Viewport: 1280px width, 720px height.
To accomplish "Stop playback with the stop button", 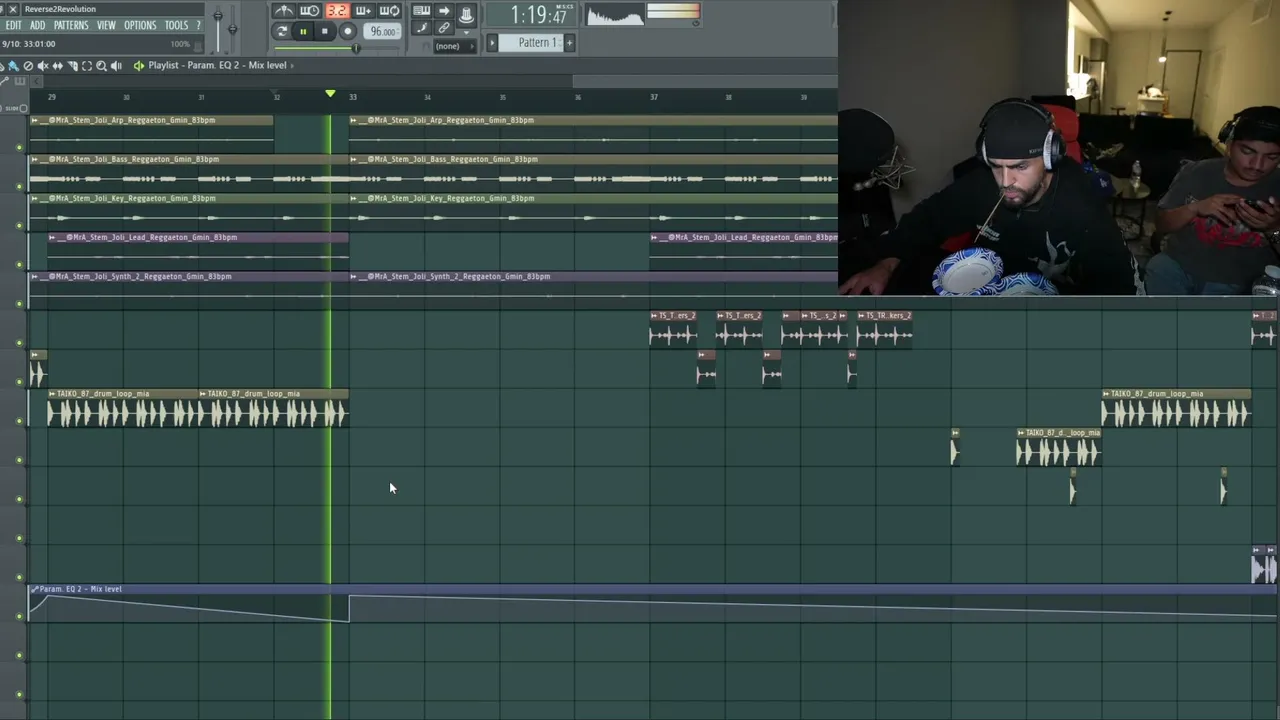I will 325,32.
